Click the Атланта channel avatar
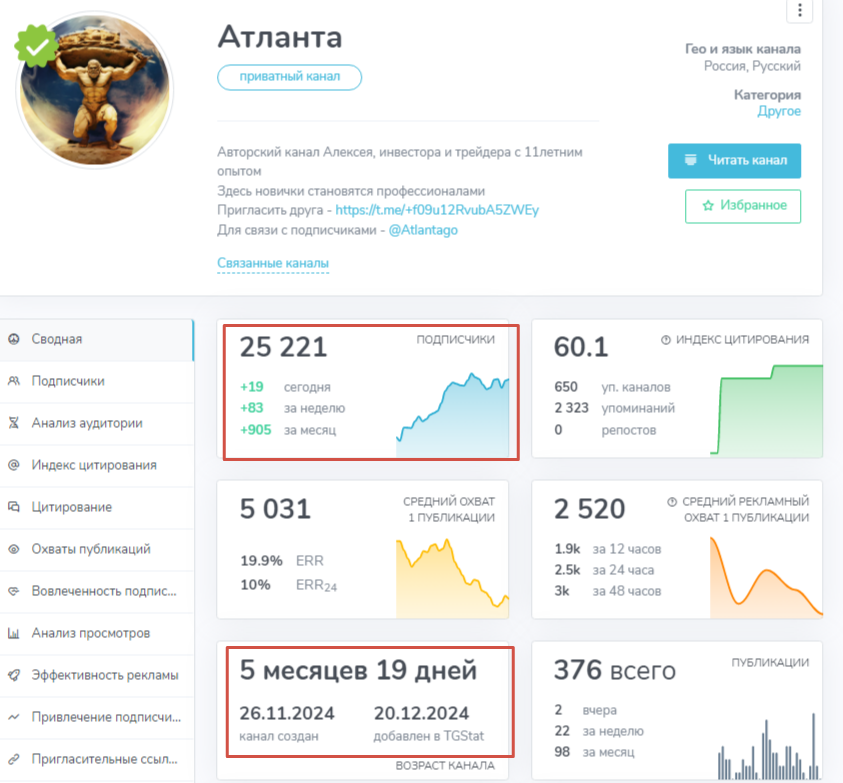843x783 pixels. 95,90
